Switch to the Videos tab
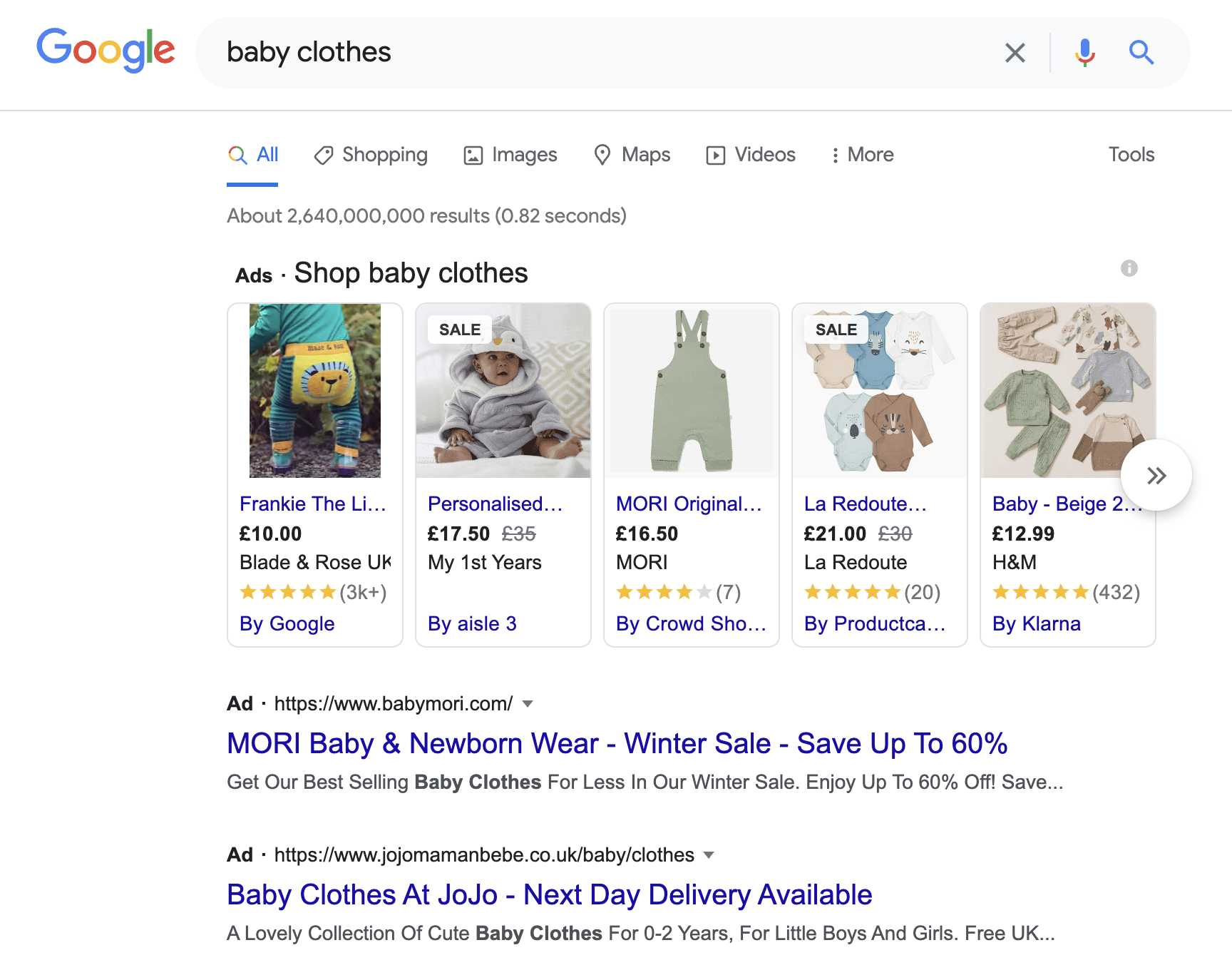The height and width of the screenshot is (980, 1232). coord(751,155)
